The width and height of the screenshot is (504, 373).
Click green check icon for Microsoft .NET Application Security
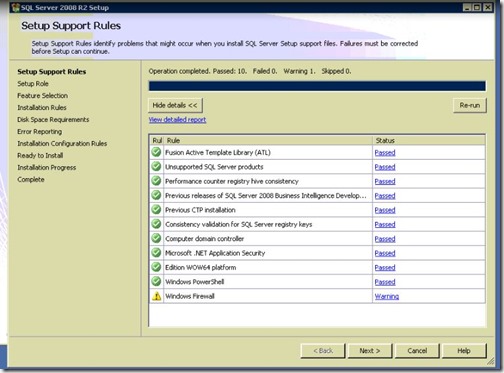point(156,253)
